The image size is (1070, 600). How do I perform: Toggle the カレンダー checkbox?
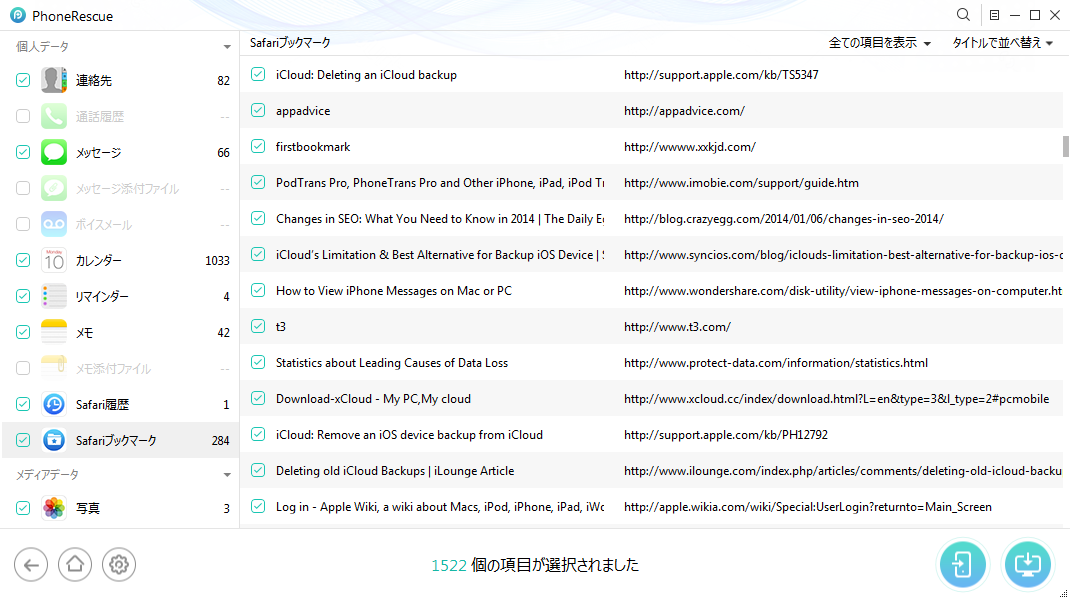[23, 260]
